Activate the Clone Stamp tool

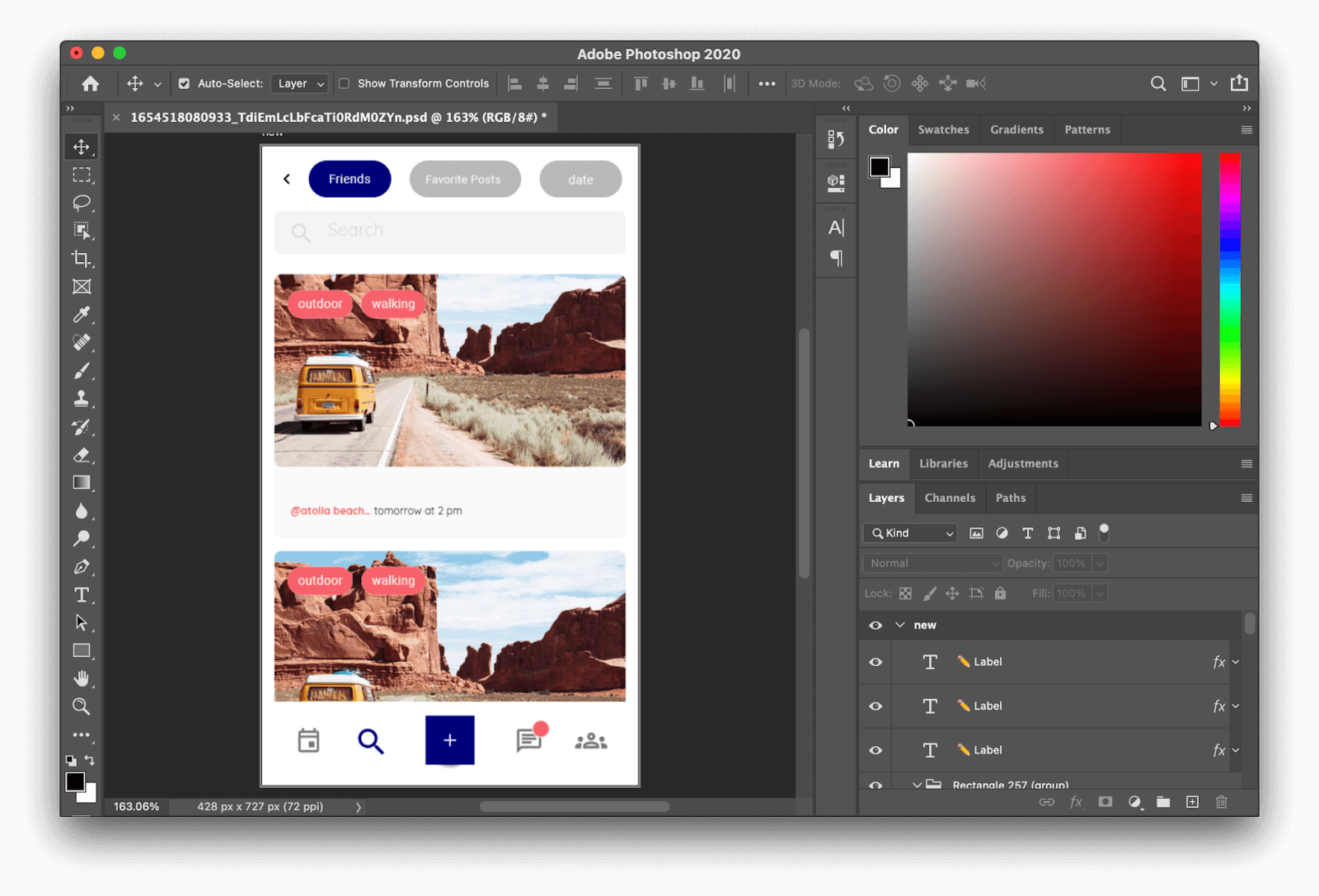click(x=82, y=399)
